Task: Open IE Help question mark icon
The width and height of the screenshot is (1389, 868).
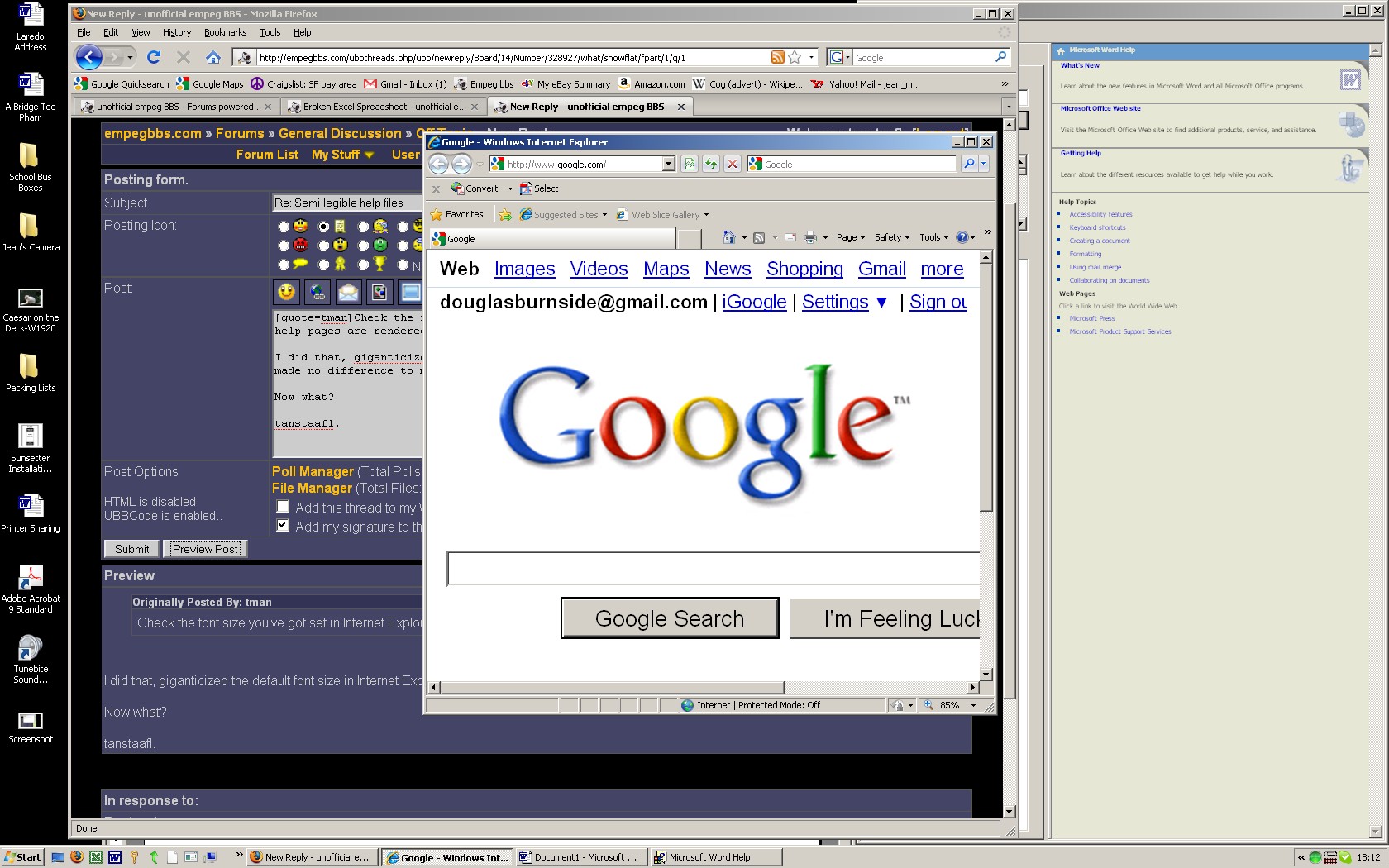Action: coord(962,237)
